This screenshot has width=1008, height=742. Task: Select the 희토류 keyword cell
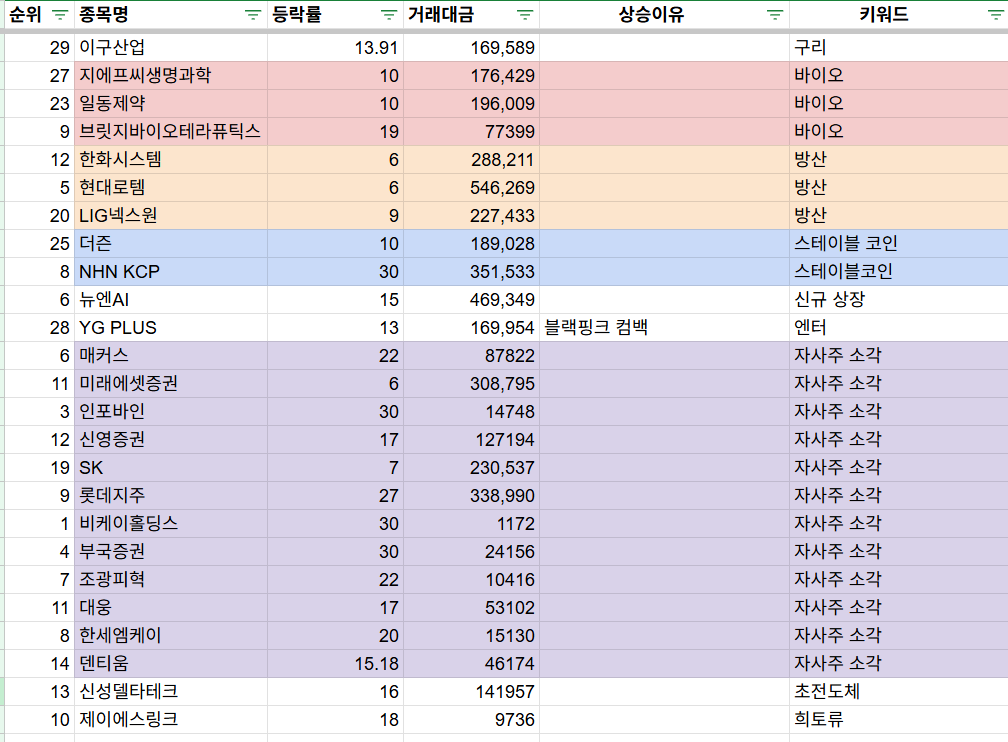pos(899,719)
